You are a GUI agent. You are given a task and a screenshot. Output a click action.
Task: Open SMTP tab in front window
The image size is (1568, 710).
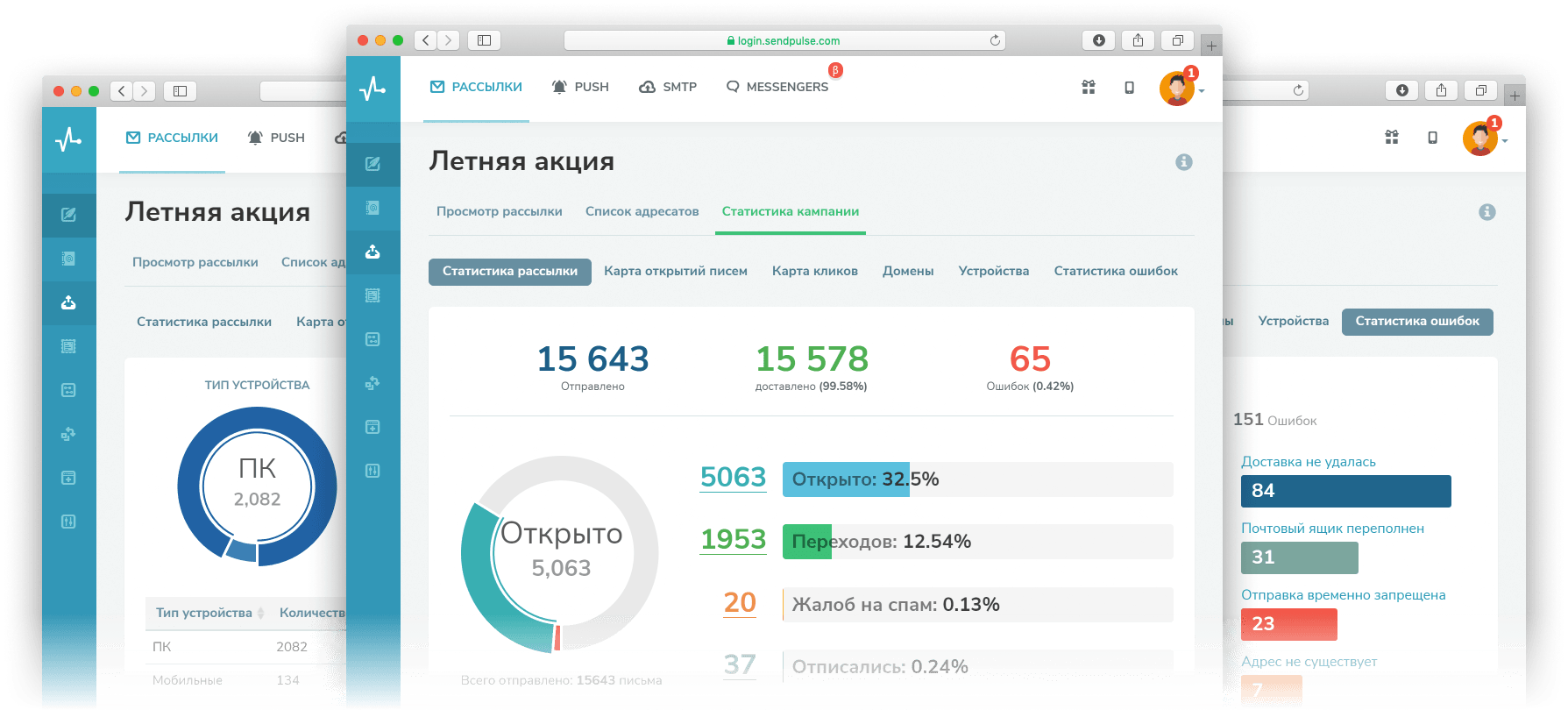coord(668,87)
